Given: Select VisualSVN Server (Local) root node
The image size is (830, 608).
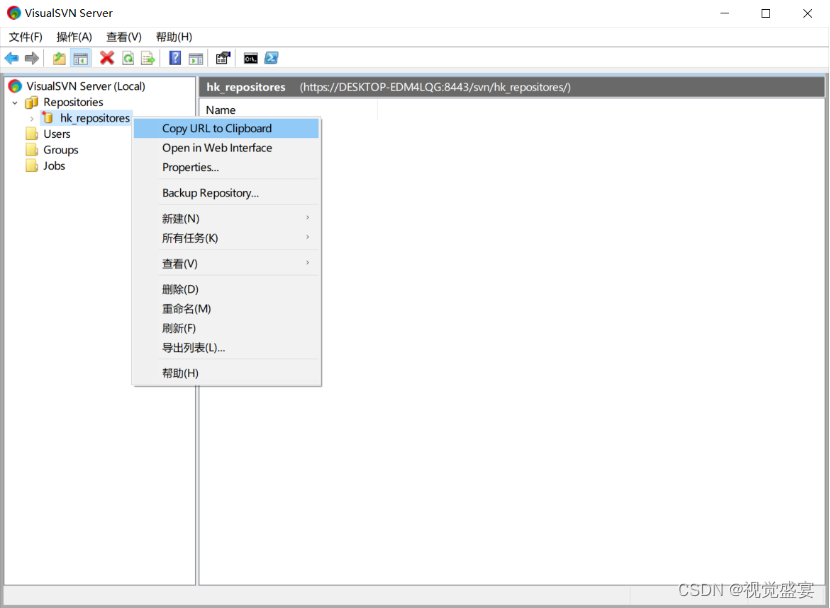Looking at the screenshot, I should pos(86,86).
